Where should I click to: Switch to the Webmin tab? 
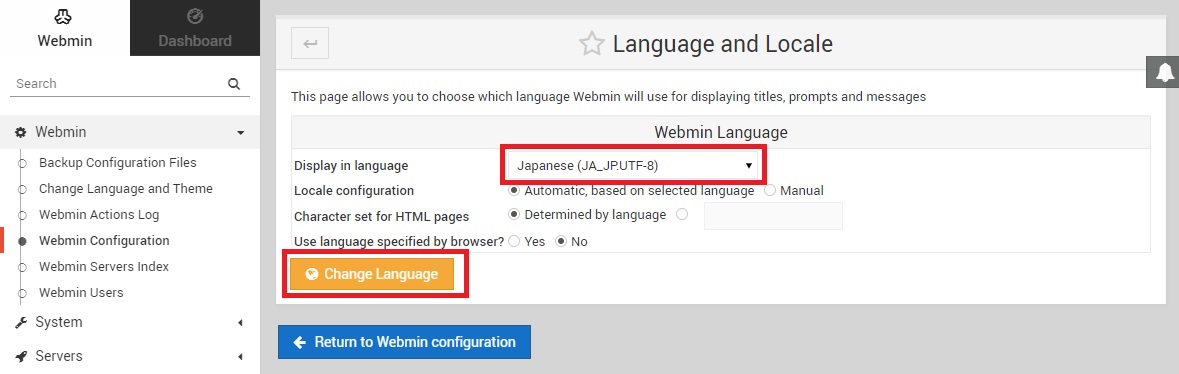tap(65, 28)
